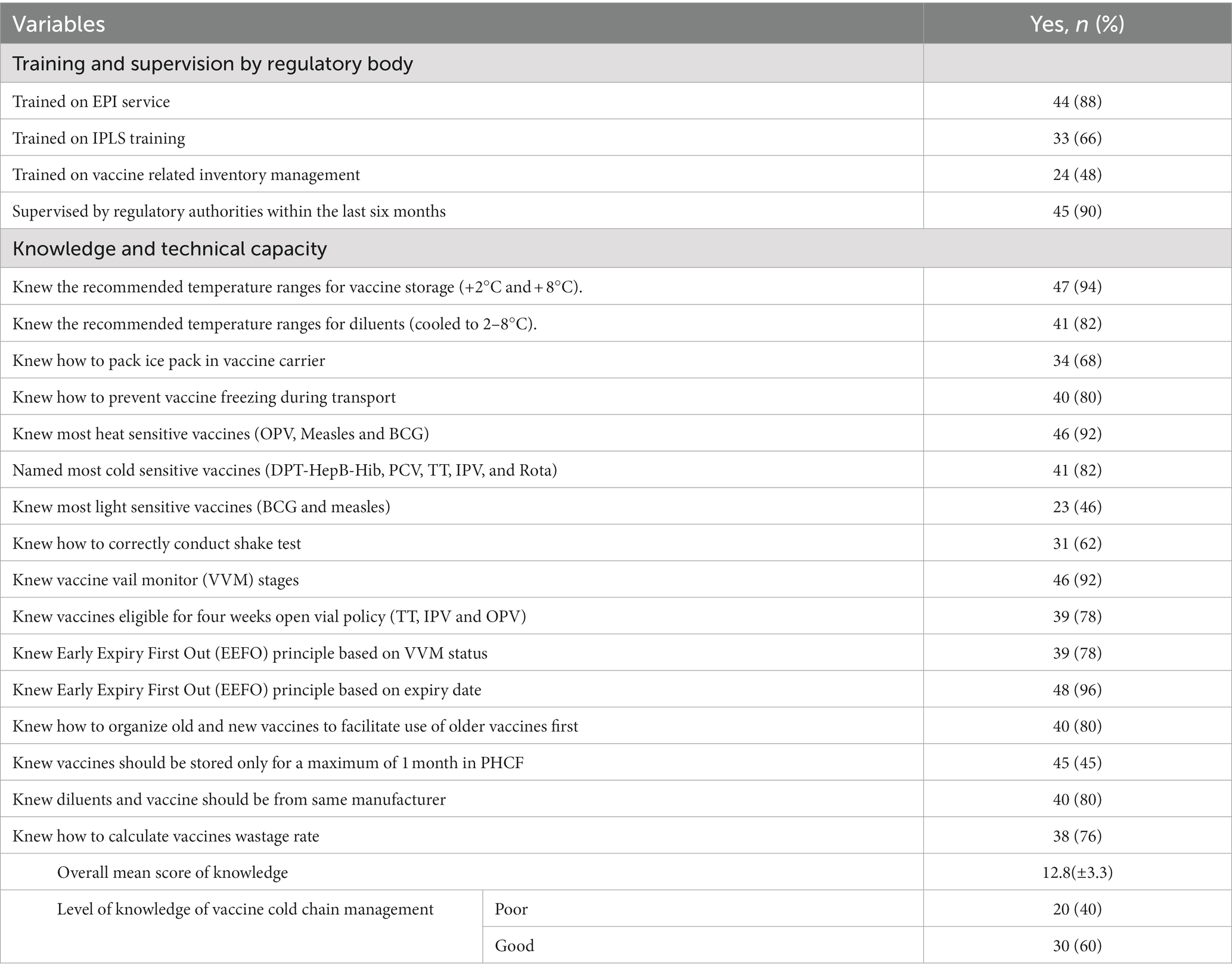
Task: Click 'Overall mean score of knowledge' label
Action: point(172,872)
